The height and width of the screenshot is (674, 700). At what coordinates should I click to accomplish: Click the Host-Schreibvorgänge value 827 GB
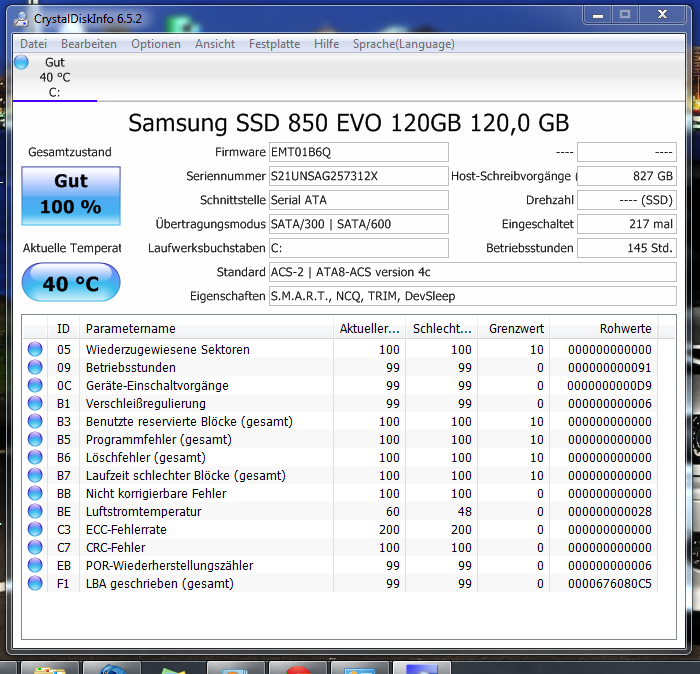point(627,176)
